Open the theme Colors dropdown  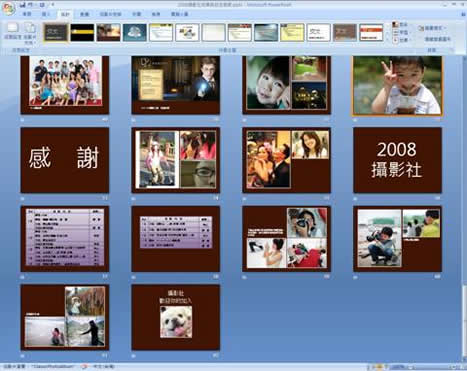(x=400, y=25)
